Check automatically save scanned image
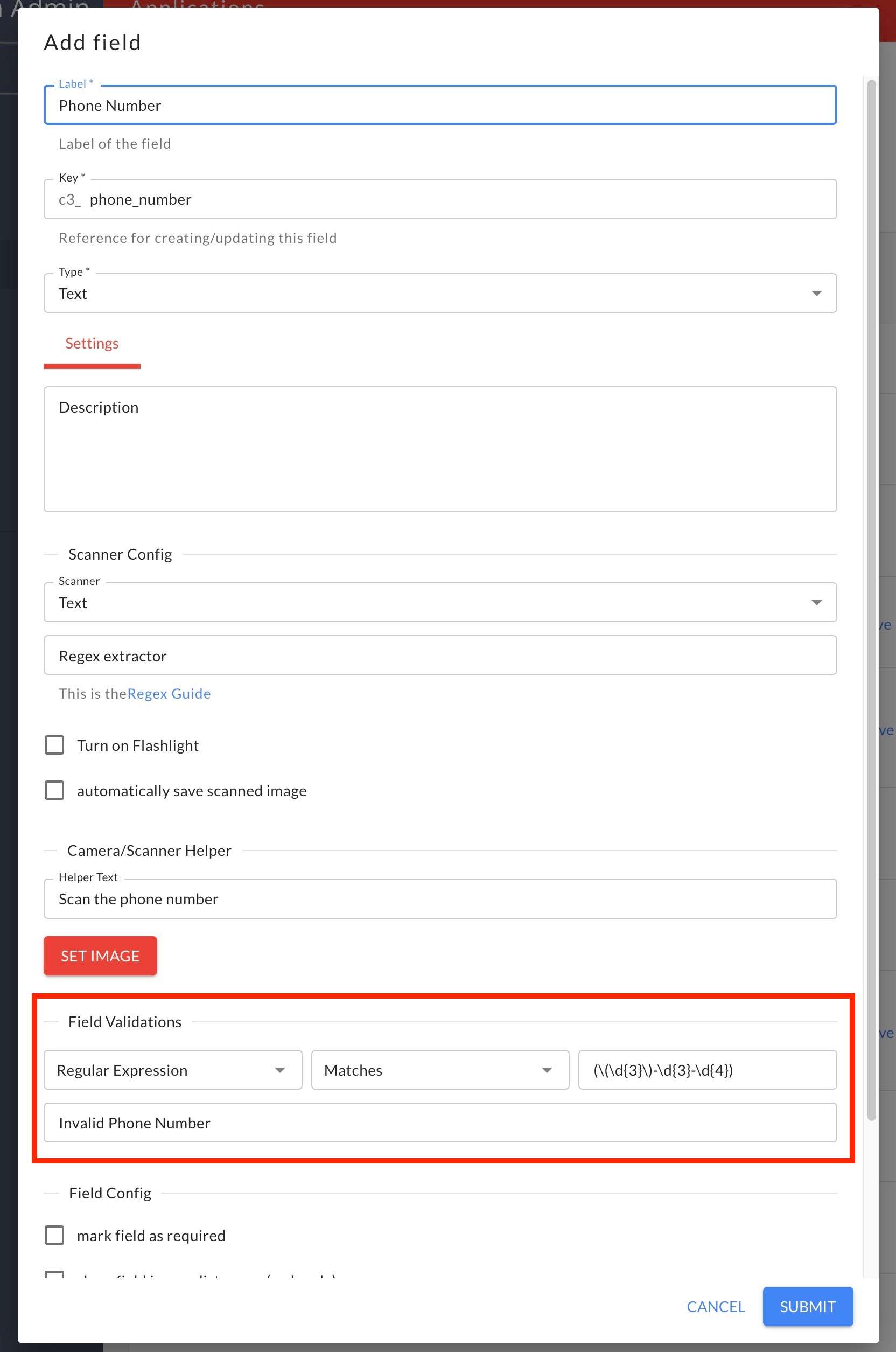The height and width of the screenshot is (1352, 896). tap(54, 790)
